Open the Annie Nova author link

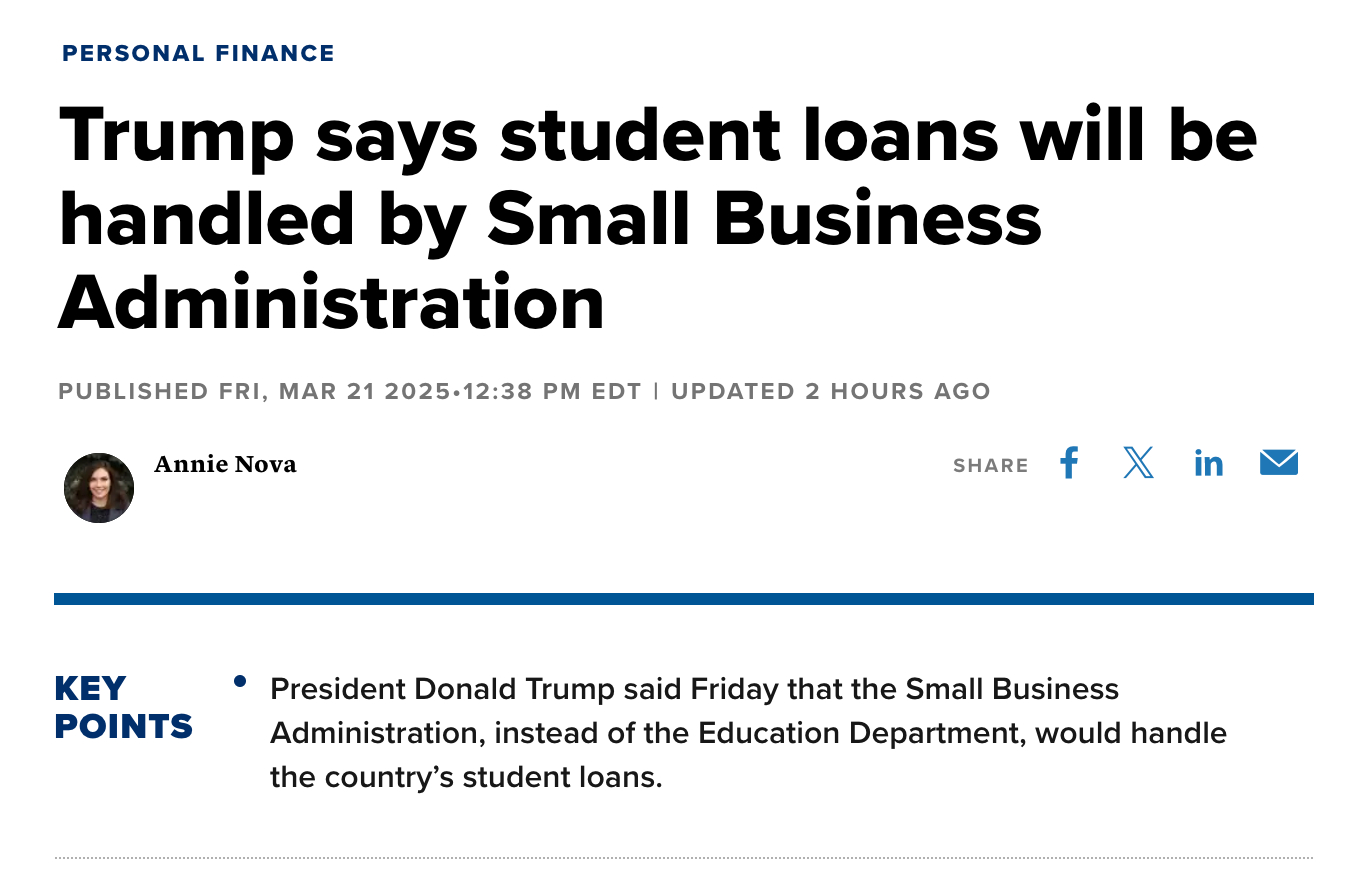[225, 464]
